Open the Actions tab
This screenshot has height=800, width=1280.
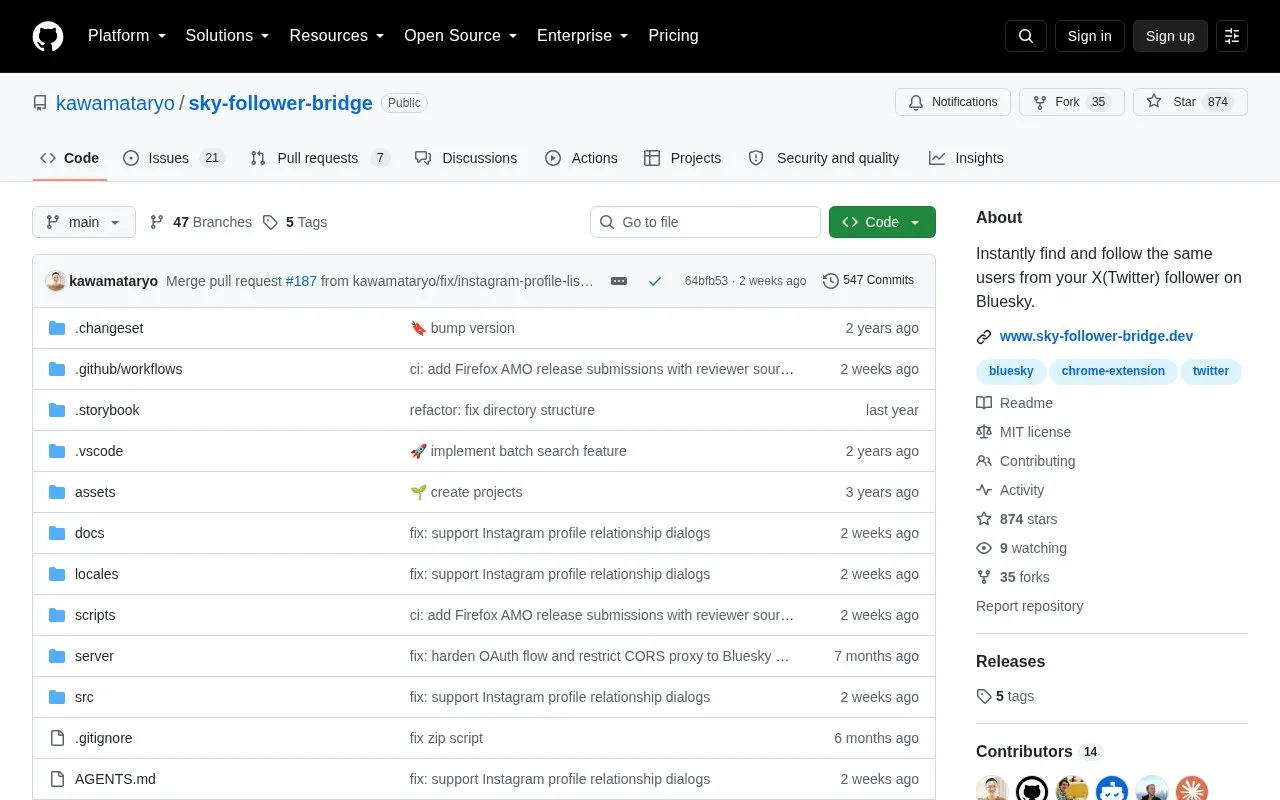coord(581,158)
